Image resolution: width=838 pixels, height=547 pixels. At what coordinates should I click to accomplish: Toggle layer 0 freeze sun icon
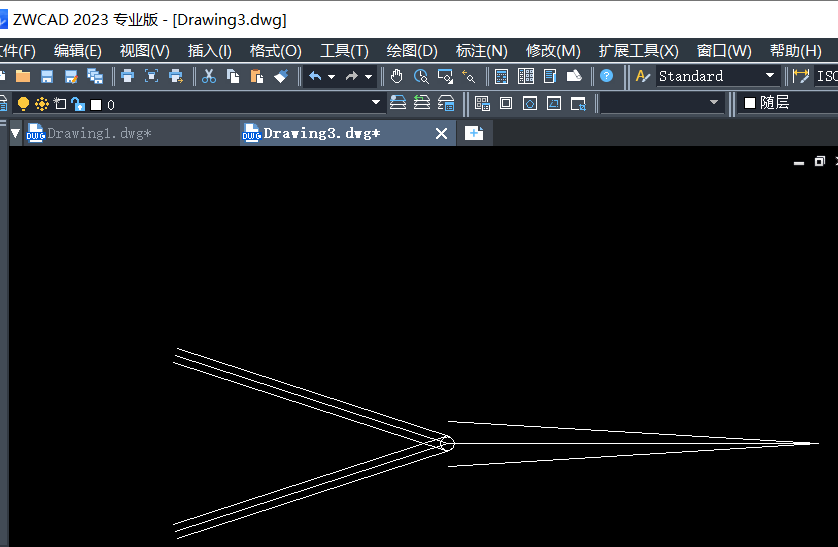pyautogui.click(x=42, y=104)
